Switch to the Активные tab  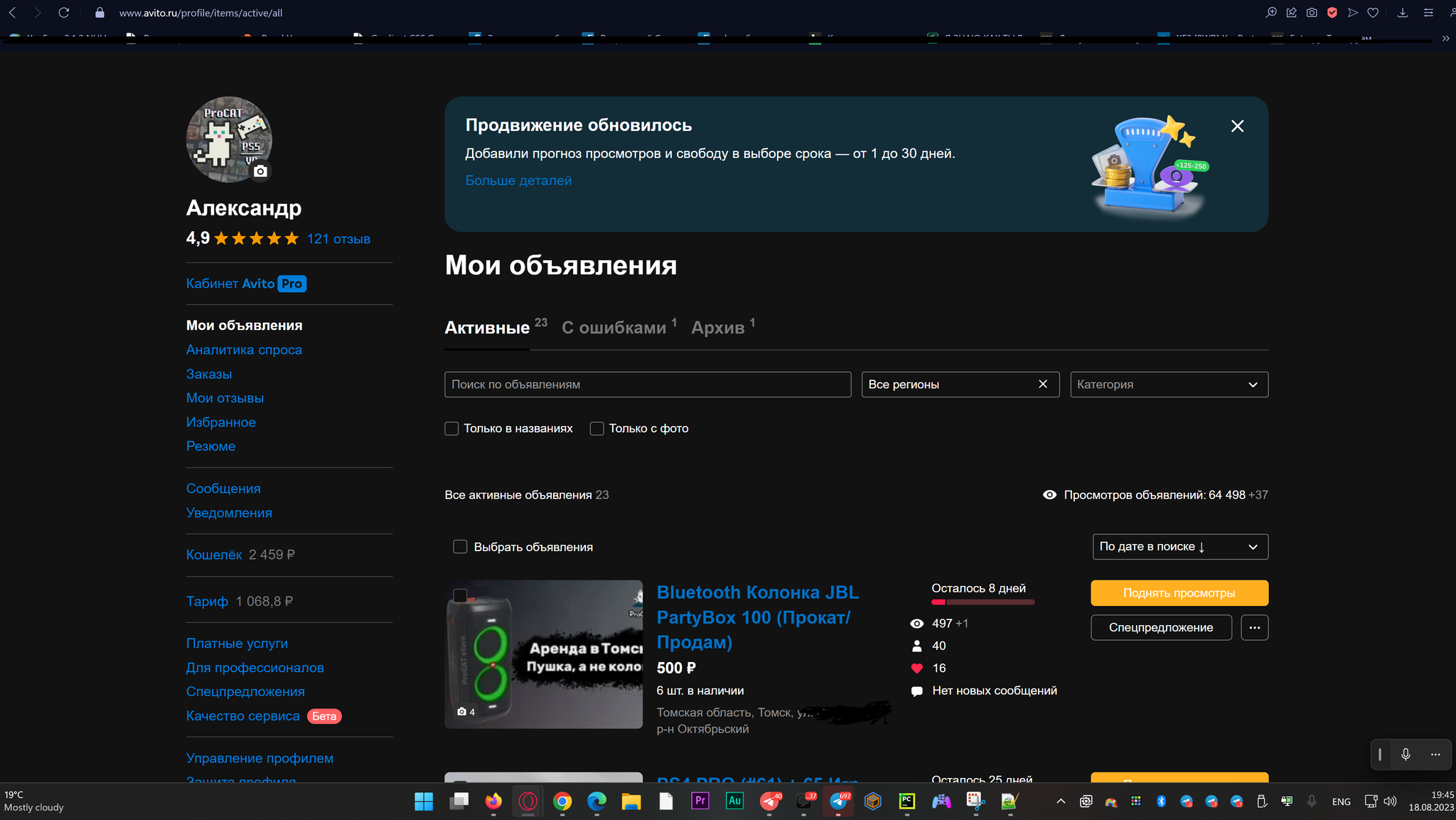[x=496, y=327]
